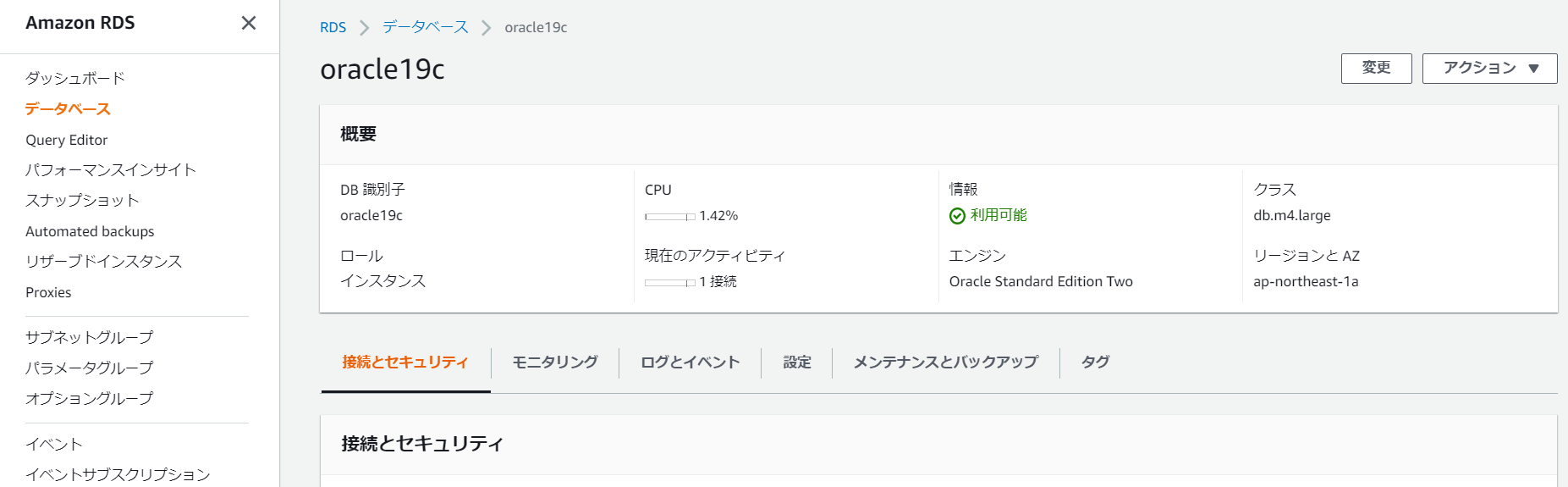Click the Amazon RDS sidebar title
This screenshot has width=1568, height=487.
pyautogui.click(x=80, y=23)
